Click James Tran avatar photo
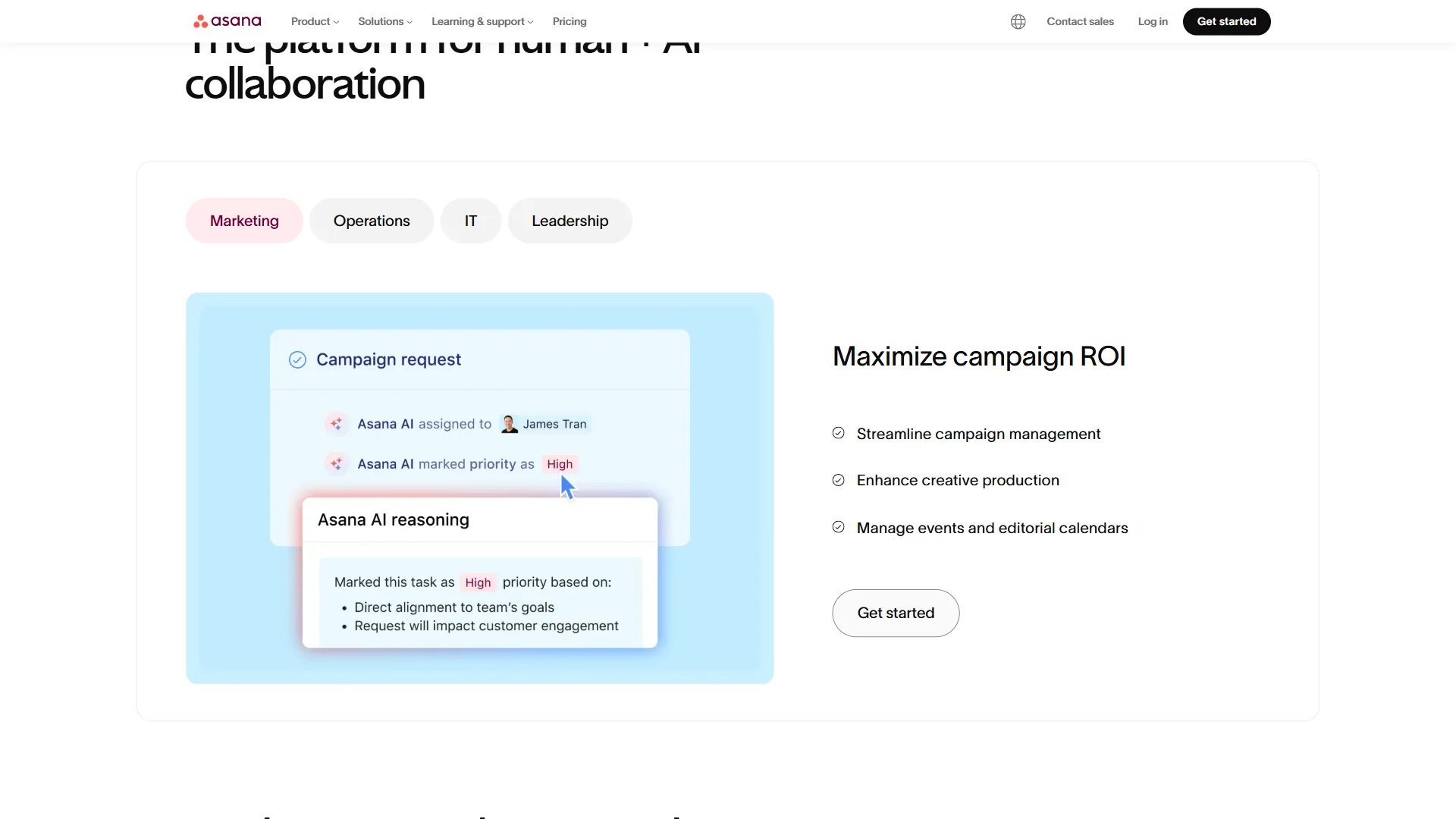Screen dimensions: 1456x819 click(510, 424)
